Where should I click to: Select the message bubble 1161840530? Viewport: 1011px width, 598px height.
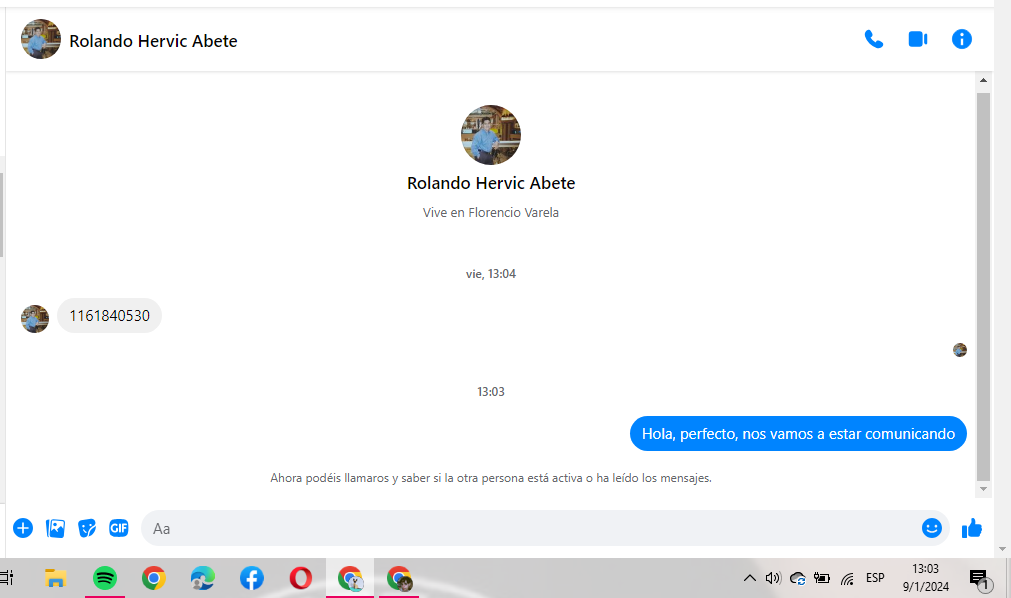(109, 316)
